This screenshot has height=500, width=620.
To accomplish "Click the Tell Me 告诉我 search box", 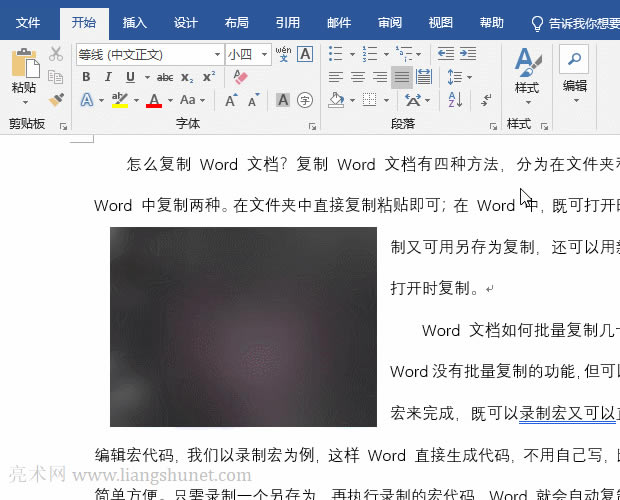I will 575,24.
